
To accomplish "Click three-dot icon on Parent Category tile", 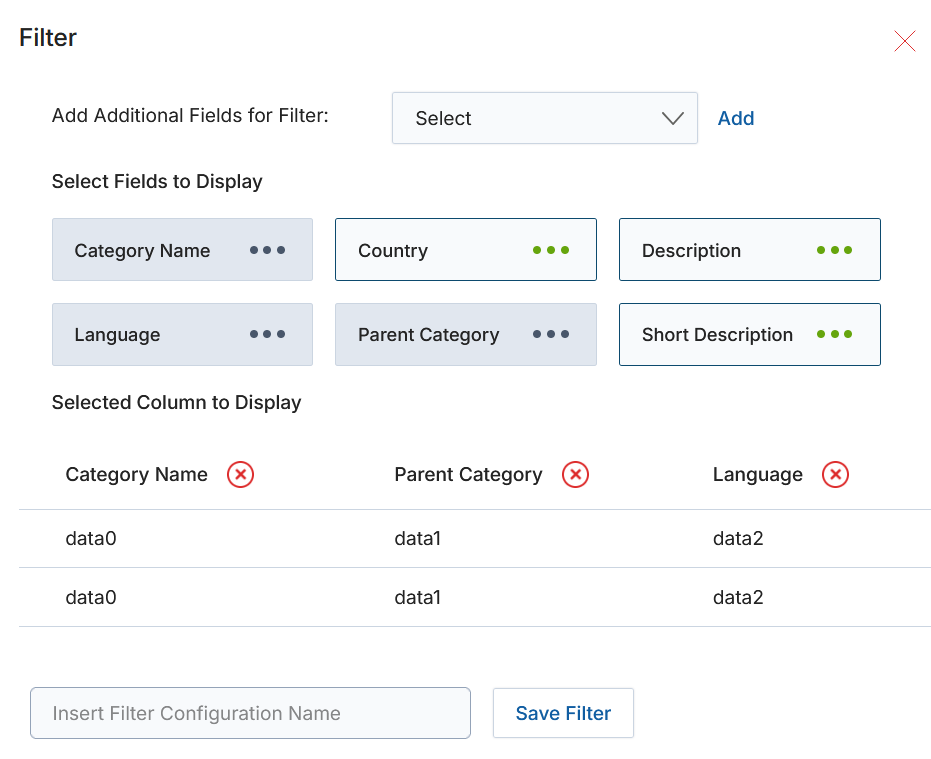I will click(x=551, y=334).
